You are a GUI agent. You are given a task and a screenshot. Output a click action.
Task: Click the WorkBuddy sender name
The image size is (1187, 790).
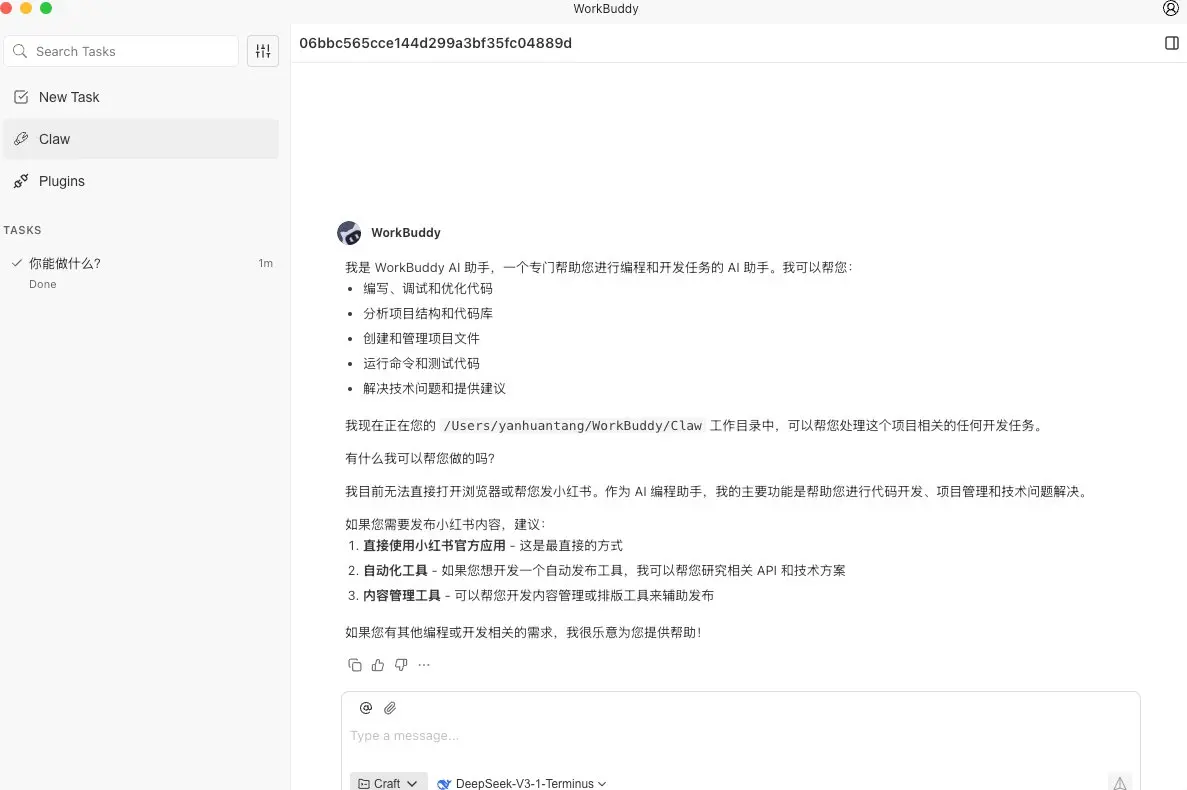[406, 232]
